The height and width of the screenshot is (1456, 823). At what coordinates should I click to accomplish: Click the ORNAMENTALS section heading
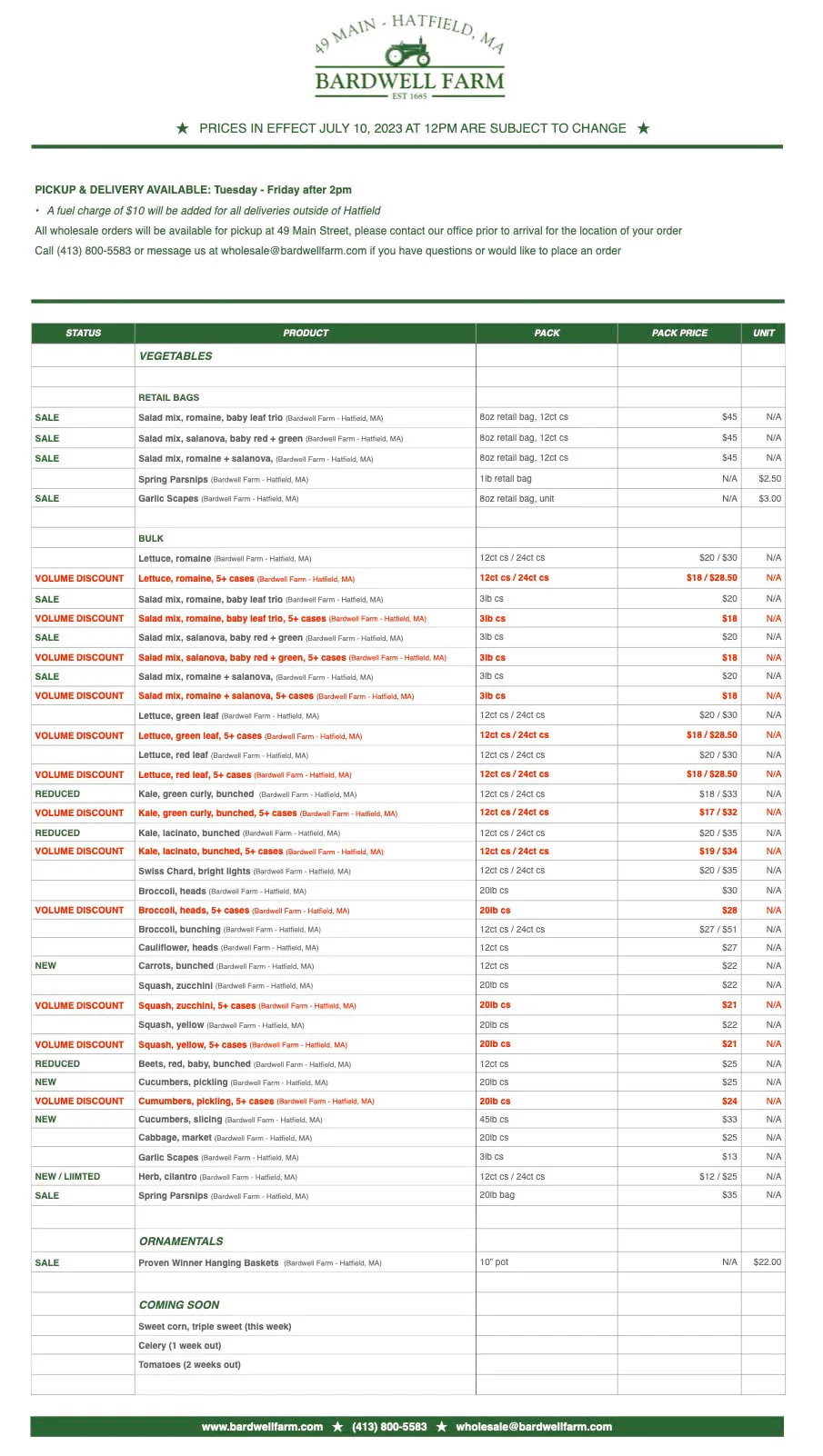(181, 1241)
